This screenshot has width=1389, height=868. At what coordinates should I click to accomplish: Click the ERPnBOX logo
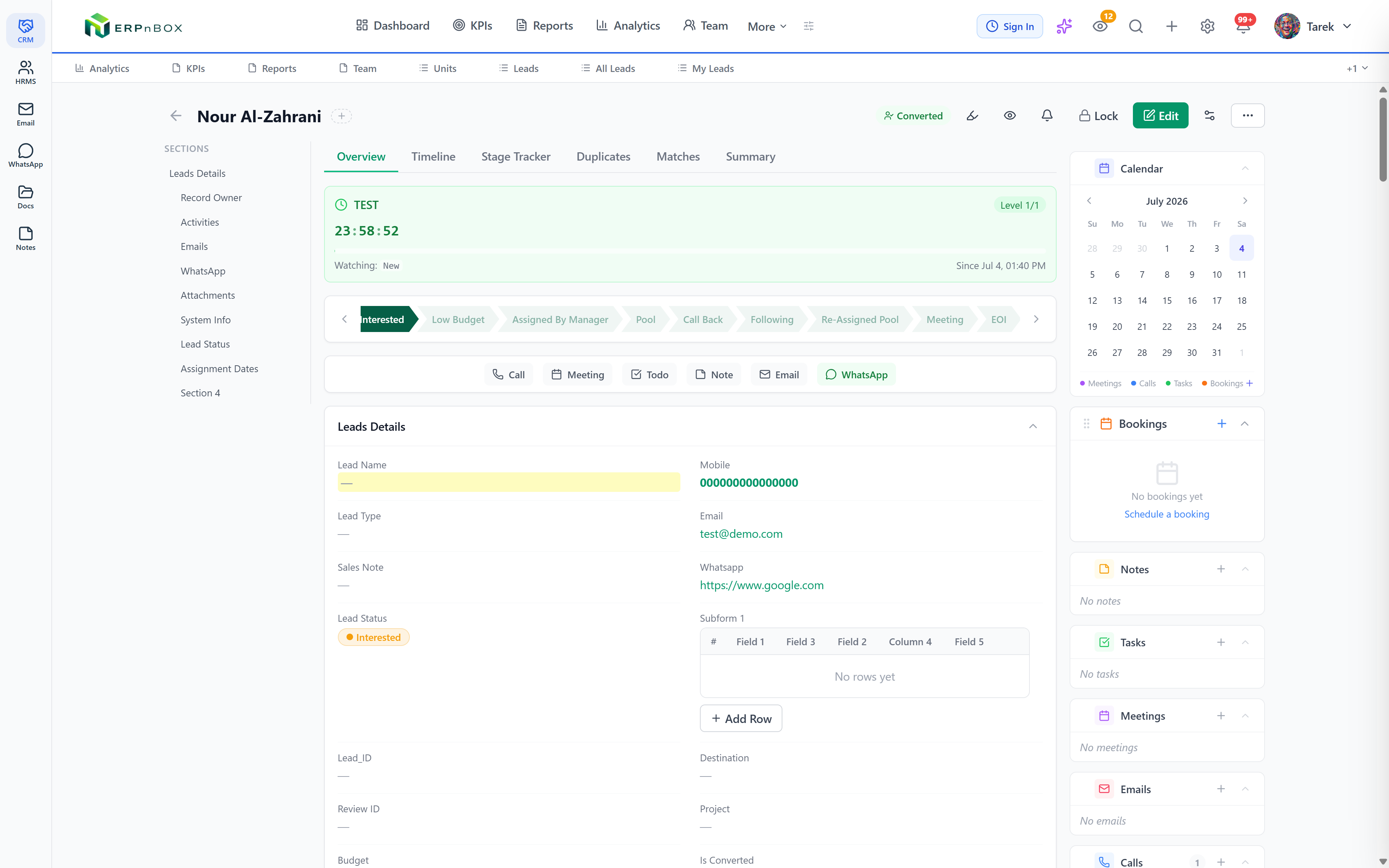pyautogui.click(x=133, y=26)
